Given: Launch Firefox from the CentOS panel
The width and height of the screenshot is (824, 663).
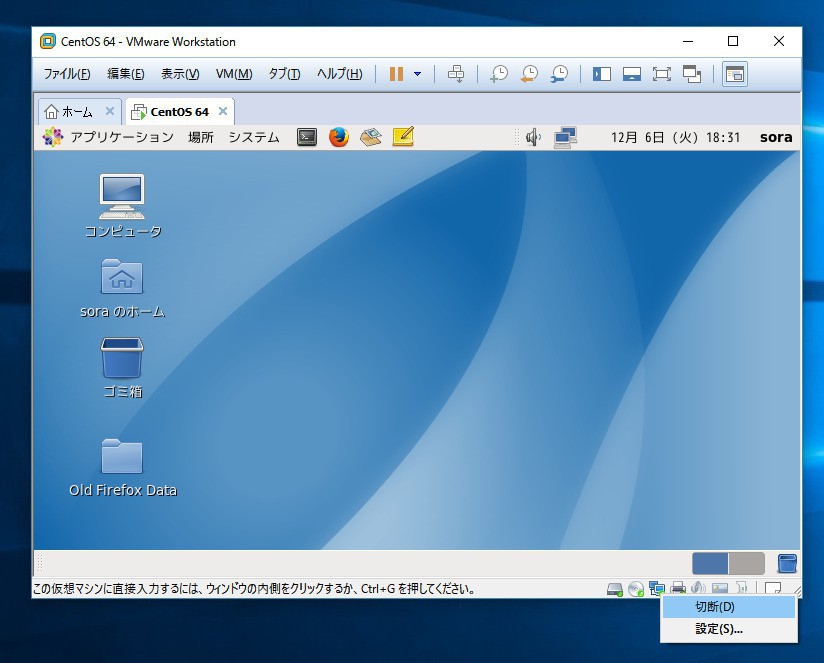Looking at the screenshot, I should (x=339, y=137).
